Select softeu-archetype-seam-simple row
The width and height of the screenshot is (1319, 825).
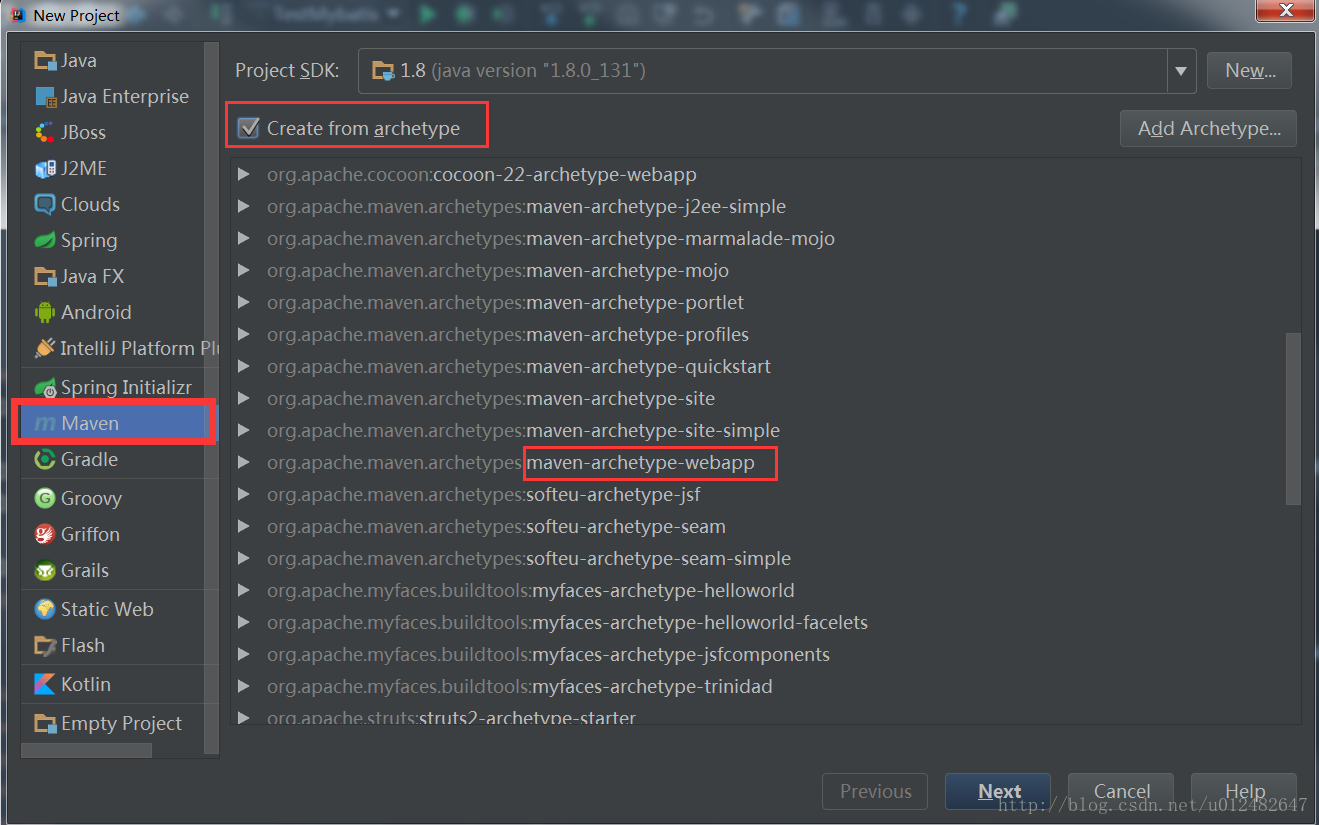(758, 559)
